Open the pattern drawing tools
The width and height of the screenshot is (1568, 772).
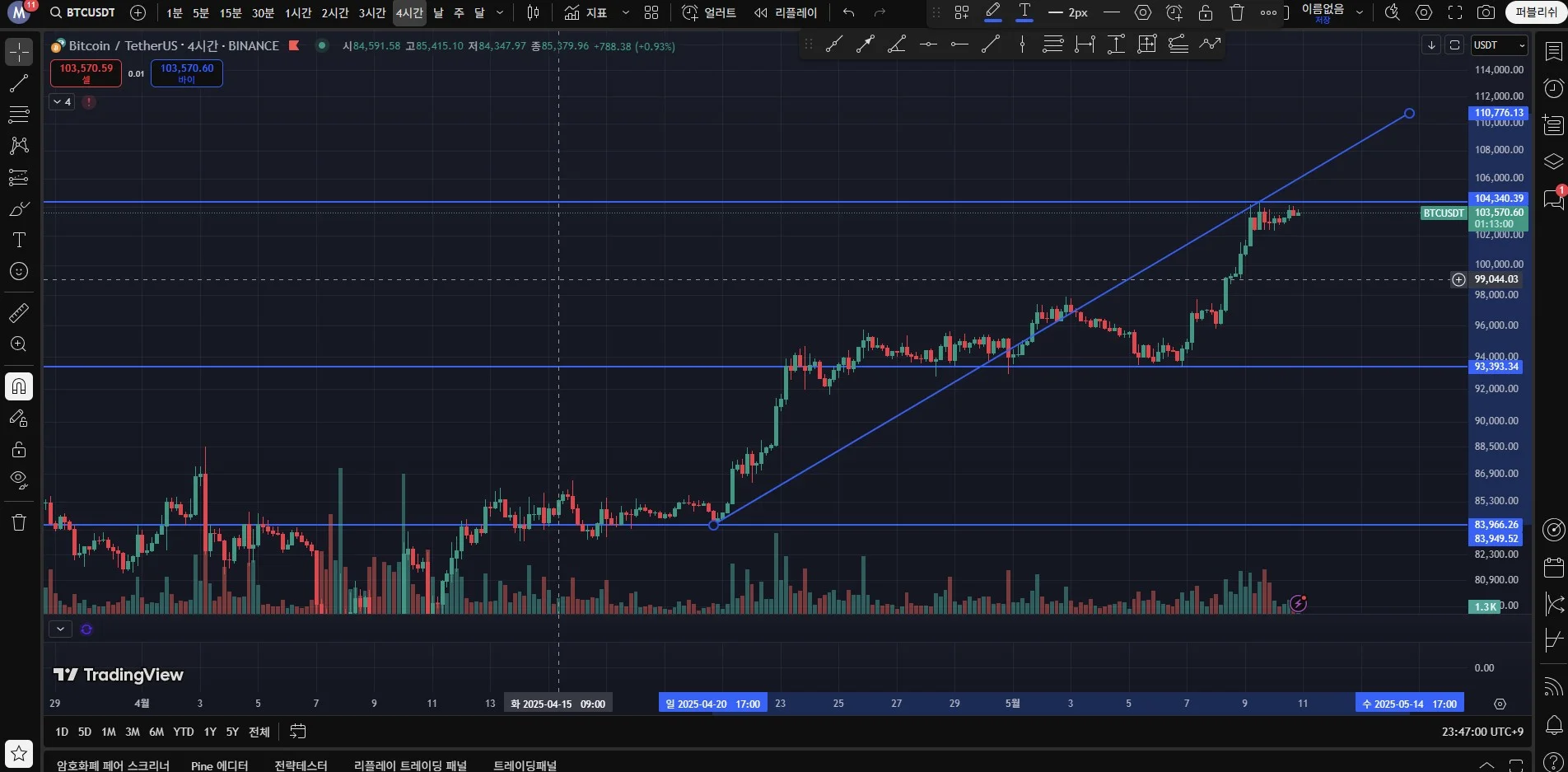tap(19, 146)
